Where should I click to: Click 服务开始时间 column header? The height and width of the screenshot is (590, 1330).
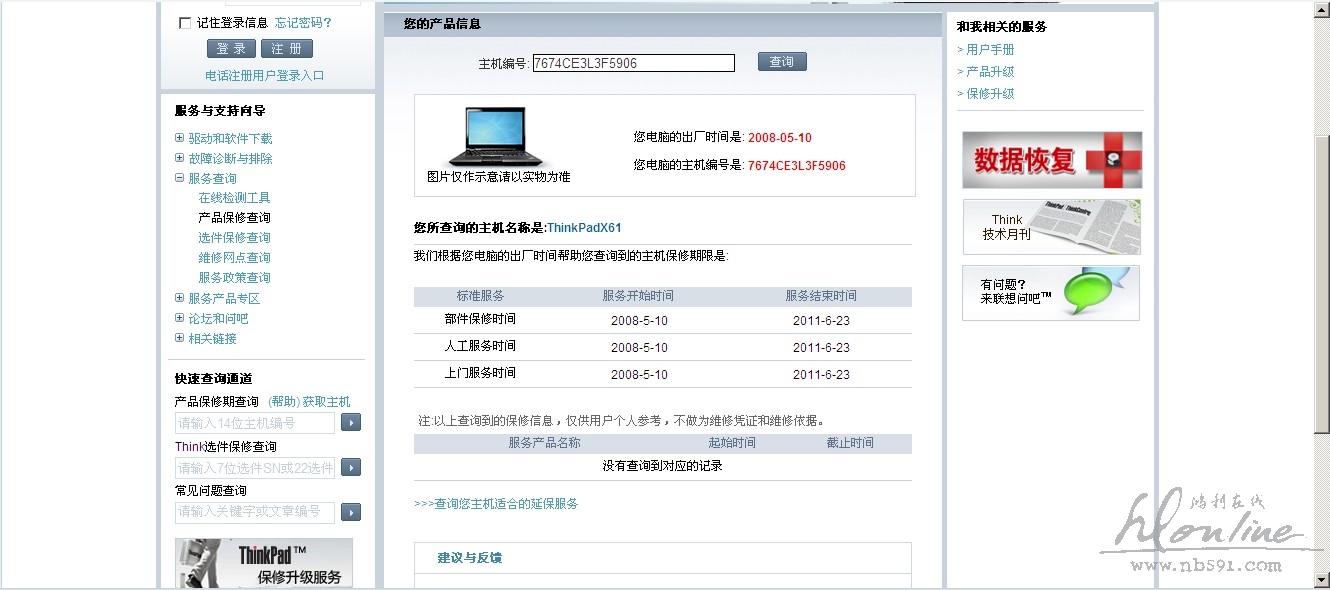point(638,296)
